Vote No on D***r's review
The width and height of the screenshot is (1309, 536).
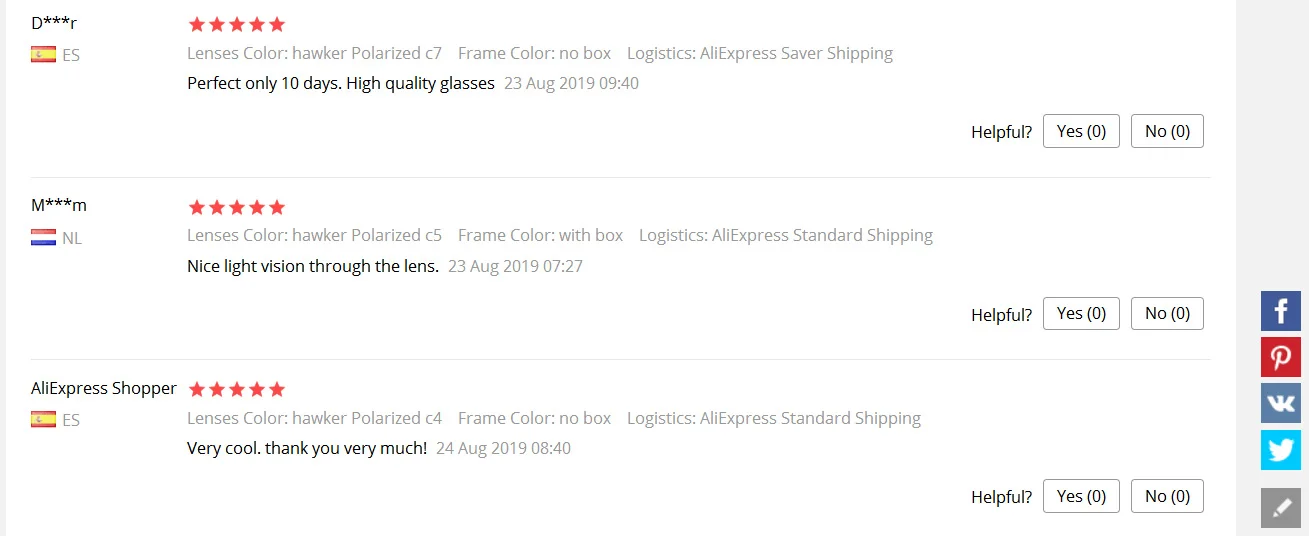point(1167,131)
